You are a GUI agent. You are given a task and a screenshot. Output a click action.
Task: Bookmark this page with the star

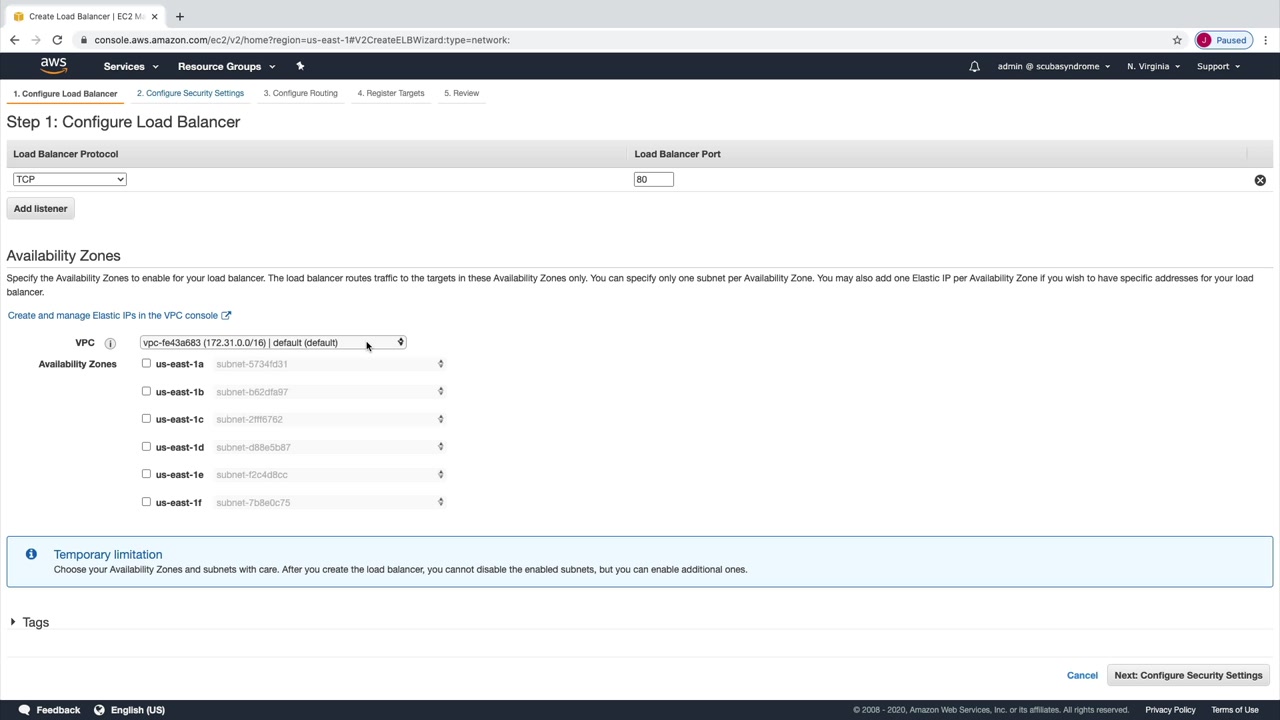(1177, 40)
